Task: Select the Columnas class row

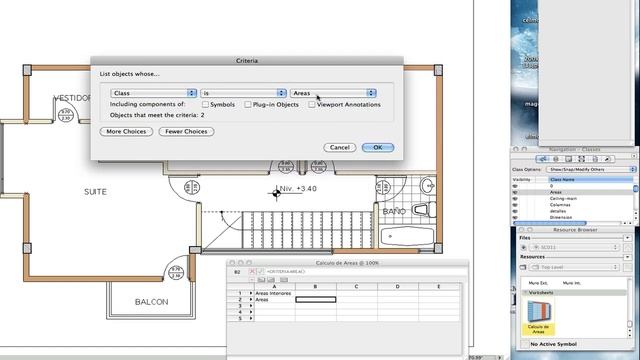Action: (x=572, y=205)
